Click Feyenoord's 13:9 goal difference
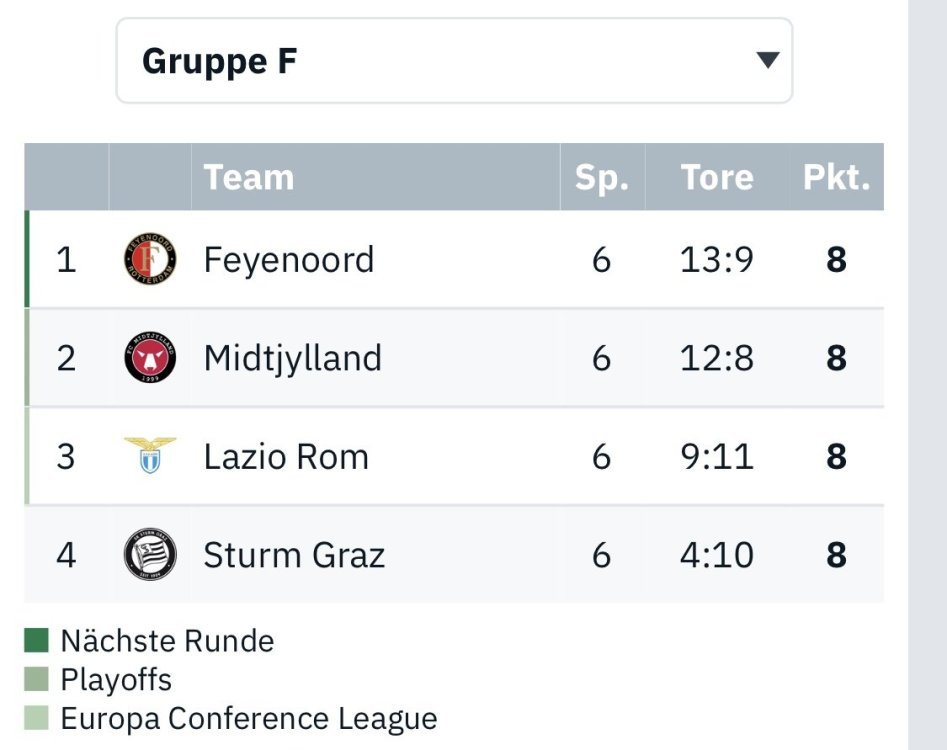 pos(717,260)
